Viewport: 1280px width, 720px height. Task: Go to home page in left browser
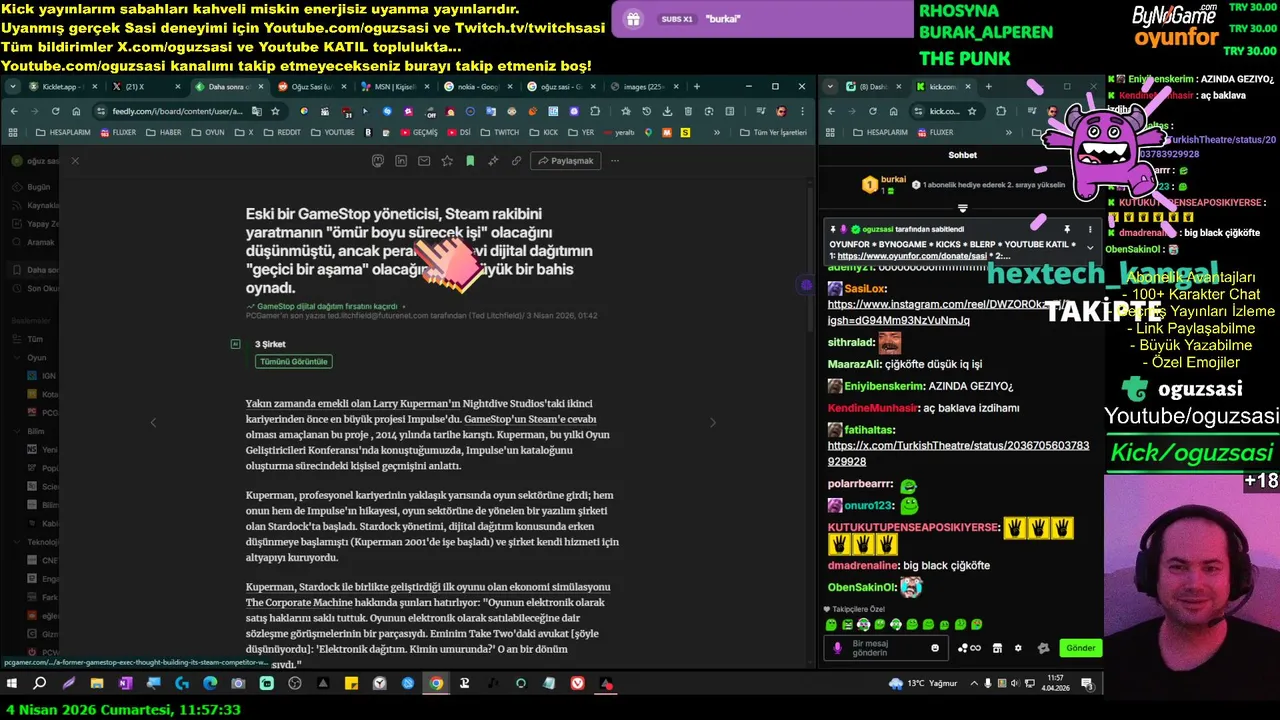(x=76, y=111)
